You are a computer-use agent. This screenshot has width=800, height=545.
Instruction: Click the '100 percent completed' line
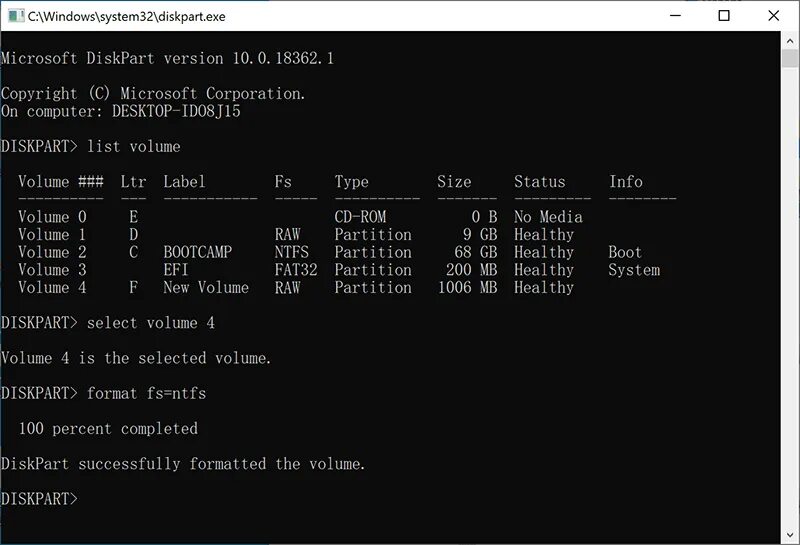[108, 428]
